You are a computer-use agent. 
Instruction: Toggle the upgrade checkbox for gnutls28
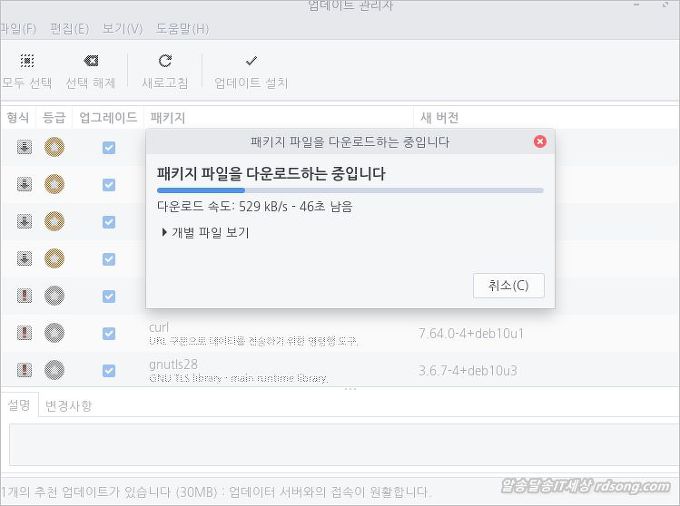coord(109,369)
